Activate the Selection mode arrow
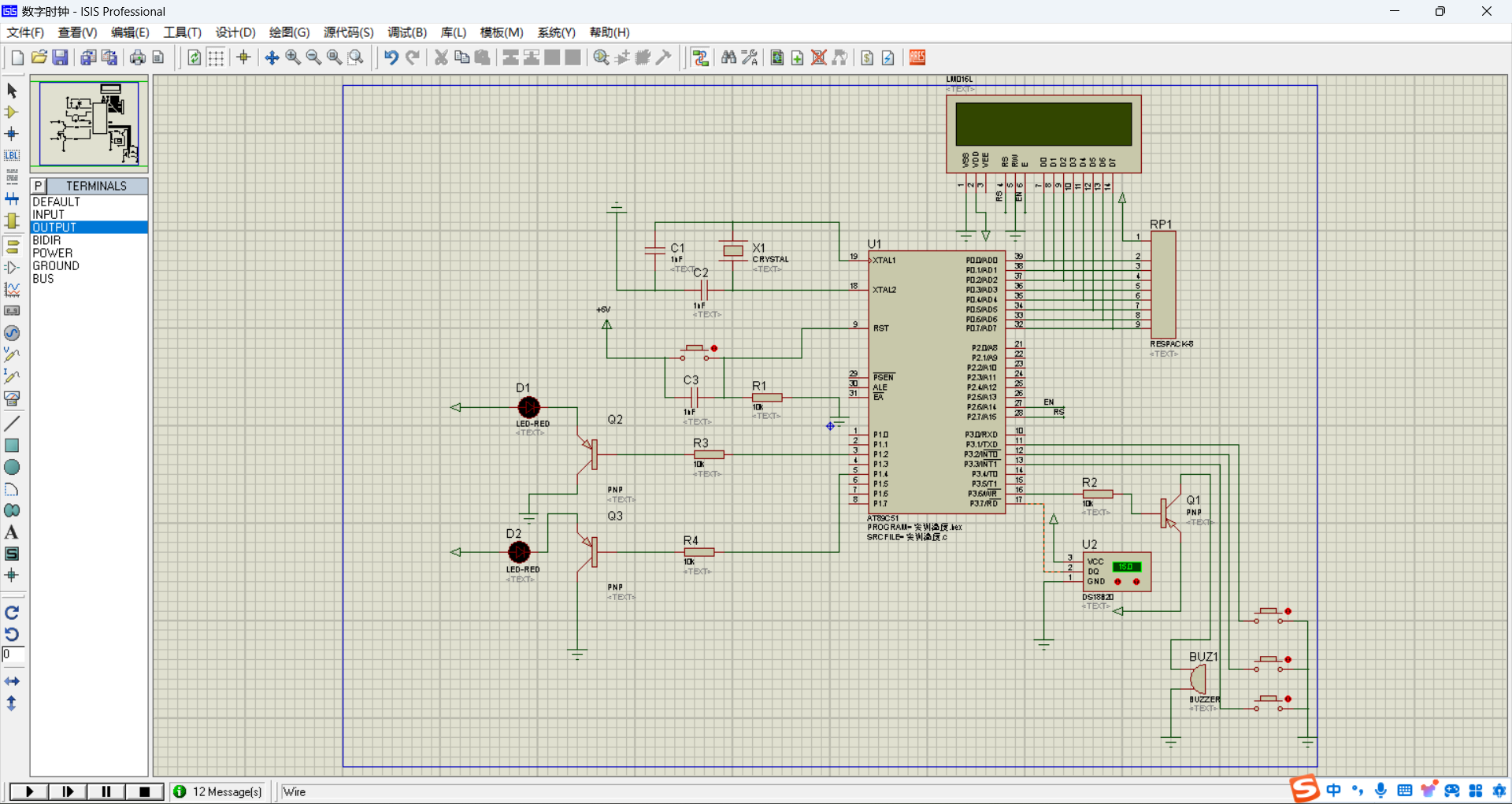This screenshot has width=1512, height=804. pyautogui.click(x=12, y=91)
